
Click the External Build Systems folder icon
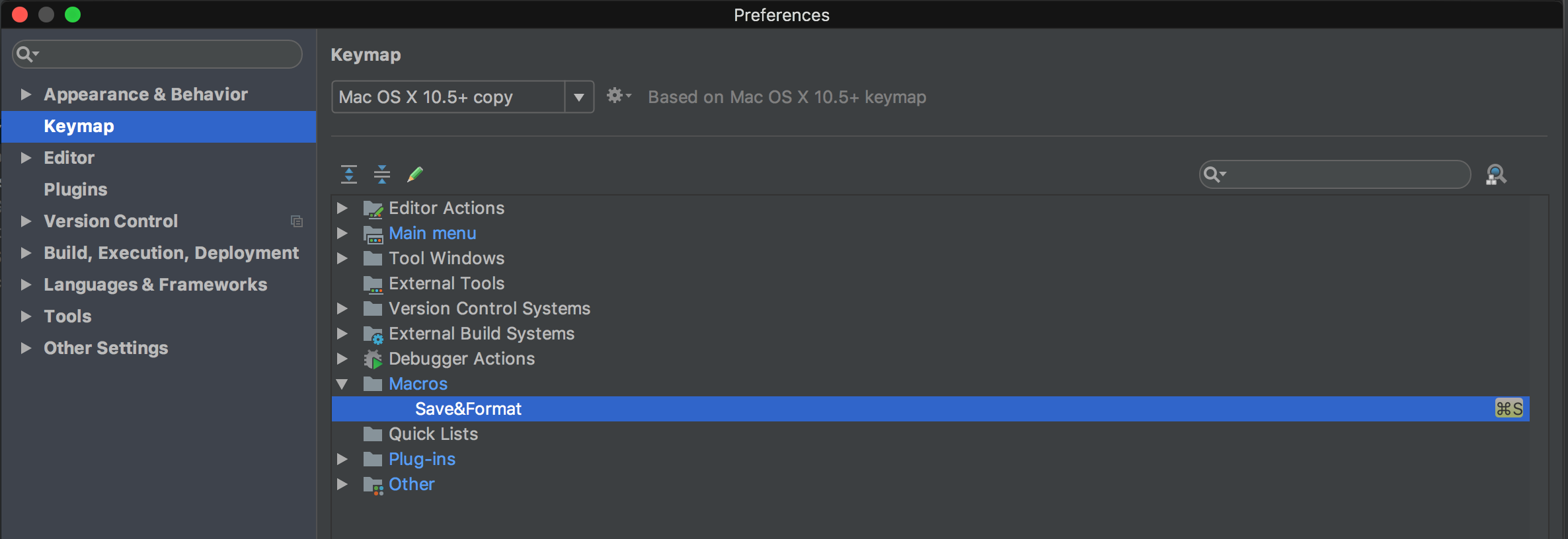pyautogui.click(x=373, y=334)
